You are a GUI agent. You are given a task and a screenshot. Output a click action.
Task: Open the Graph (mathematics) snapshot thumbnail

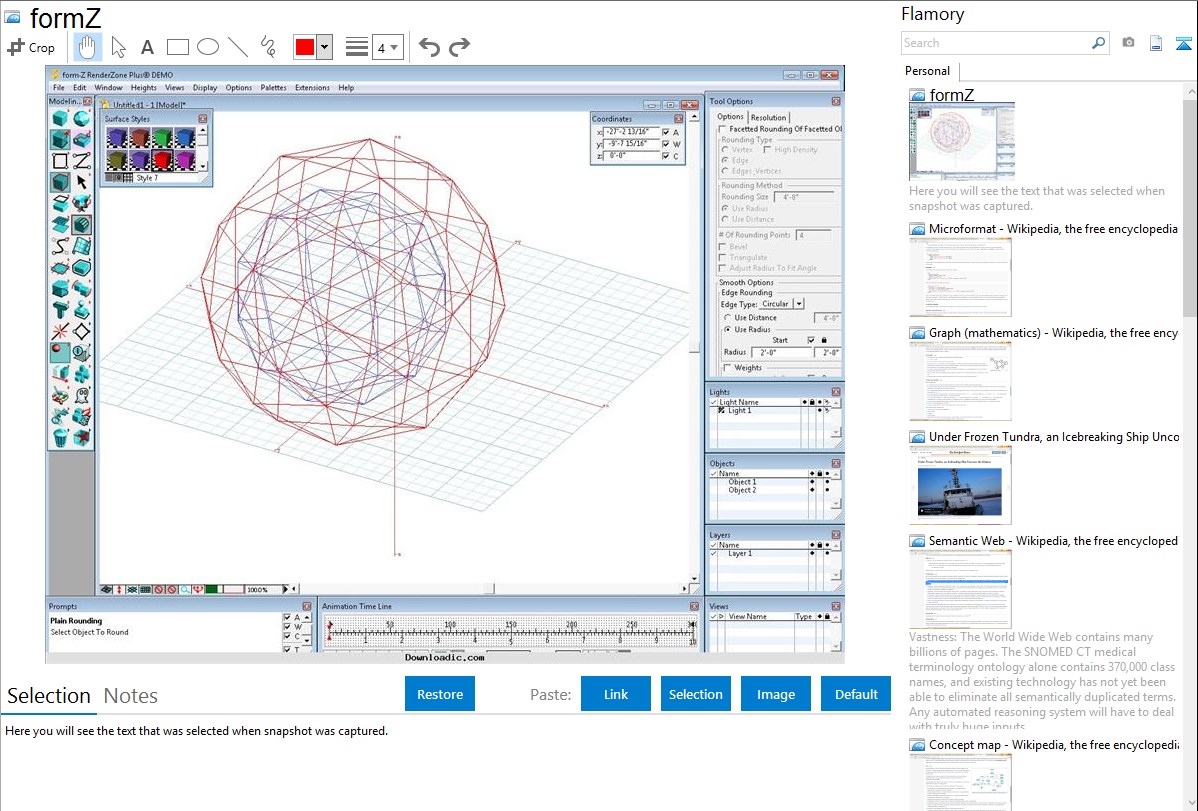click(x=960, y=381)
